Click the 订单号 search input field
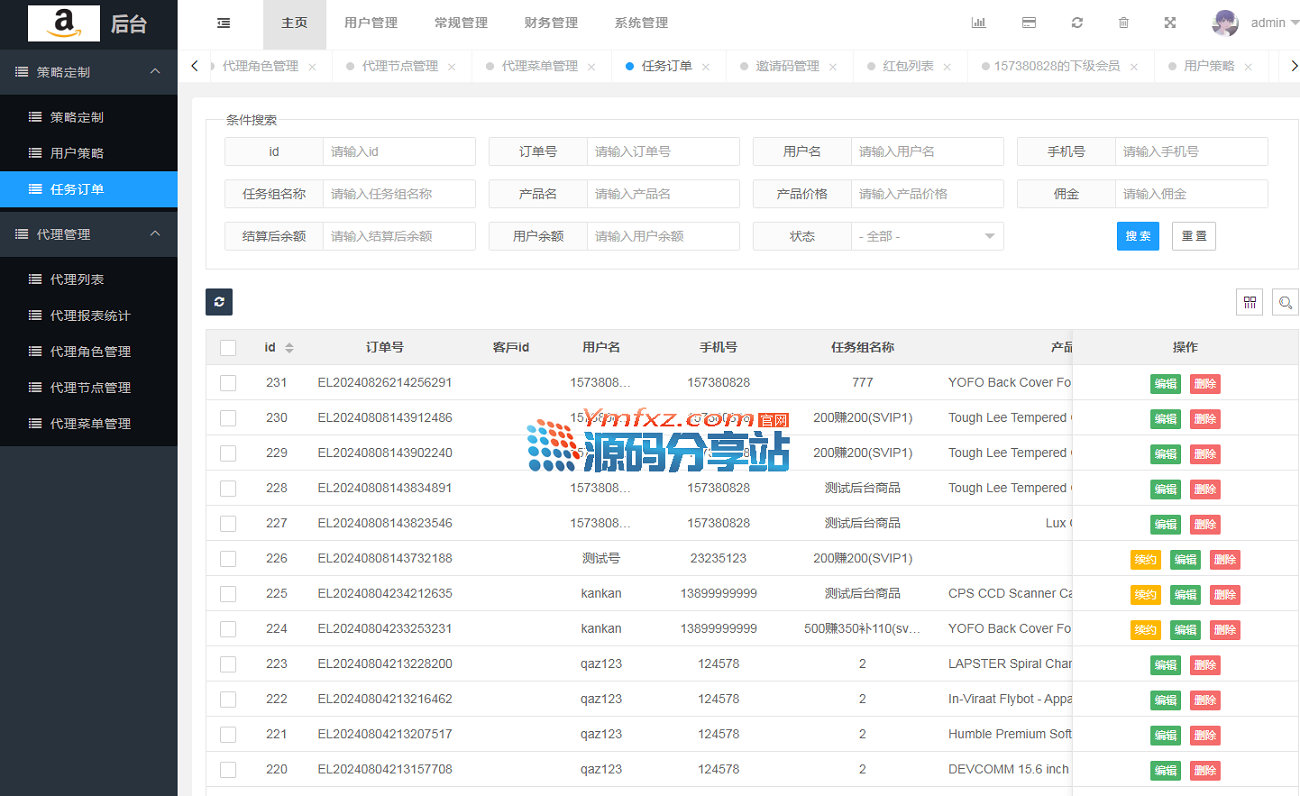This screenshot has width=1300, height=796. click(x=662, y=152)
